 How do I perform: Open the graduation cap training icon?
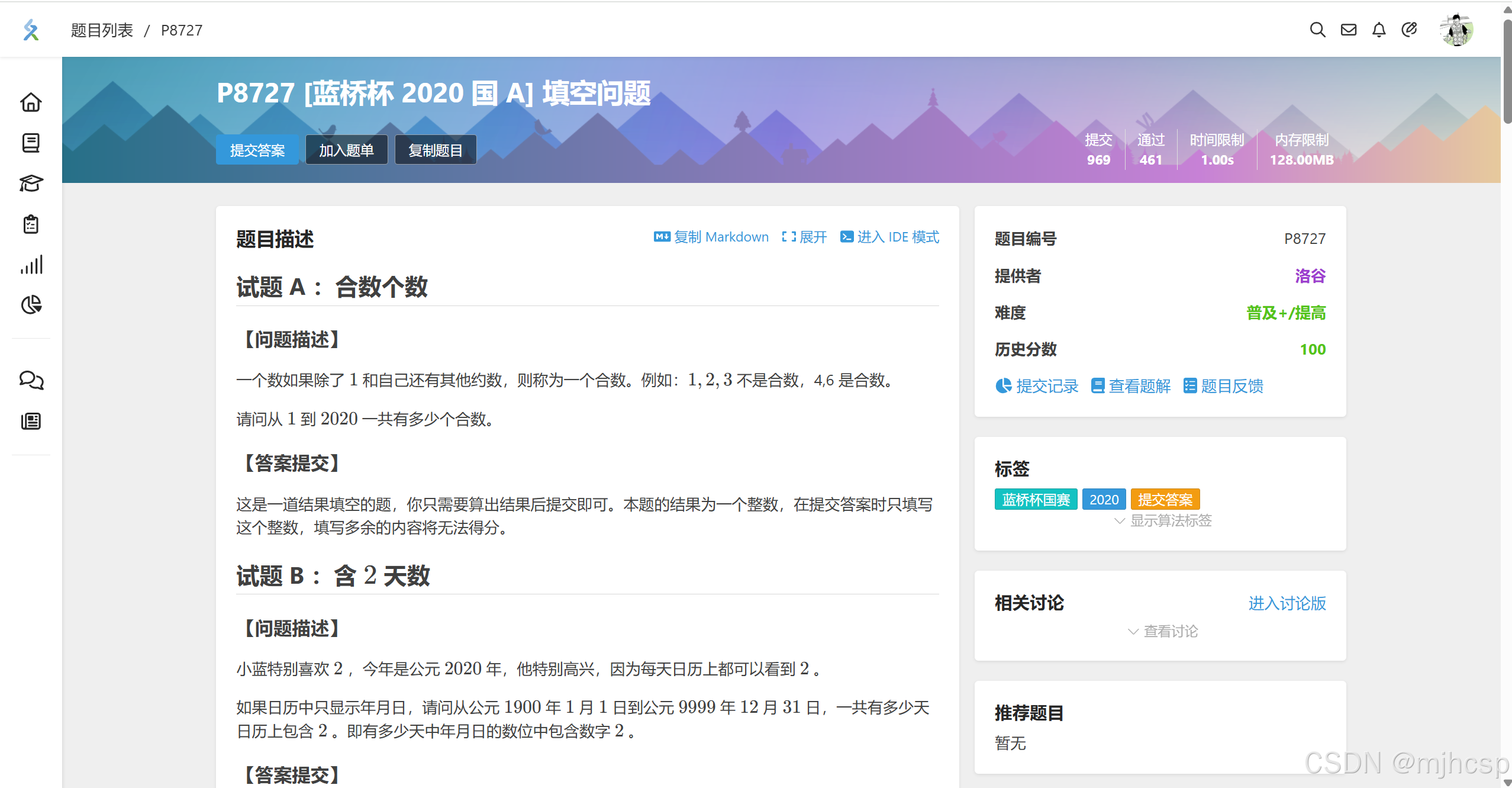(x=31, y=184)
